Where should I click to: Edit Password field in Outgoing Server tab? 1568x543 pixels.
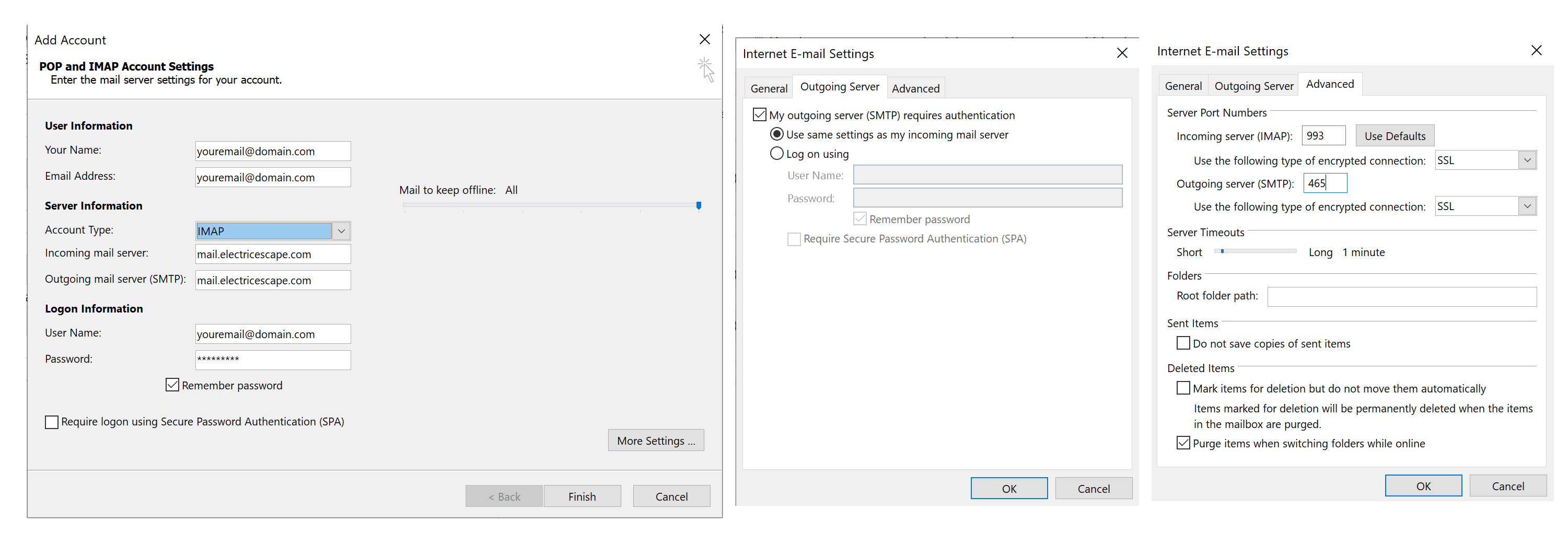pyautogui.click(x=988, y=198)
